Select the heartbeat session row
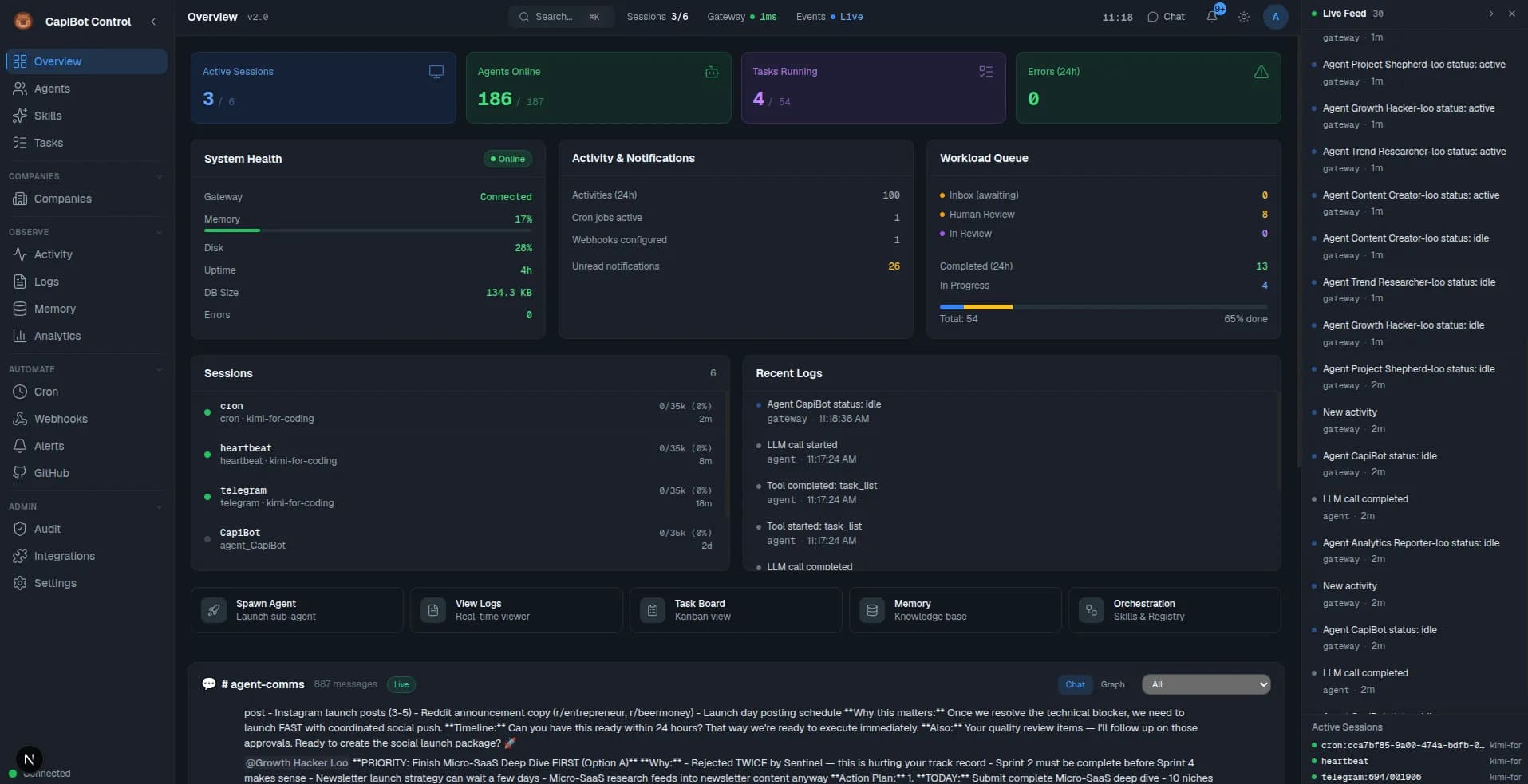The image size is (1528, 784). pyautogui.click(x=459, y=454)
